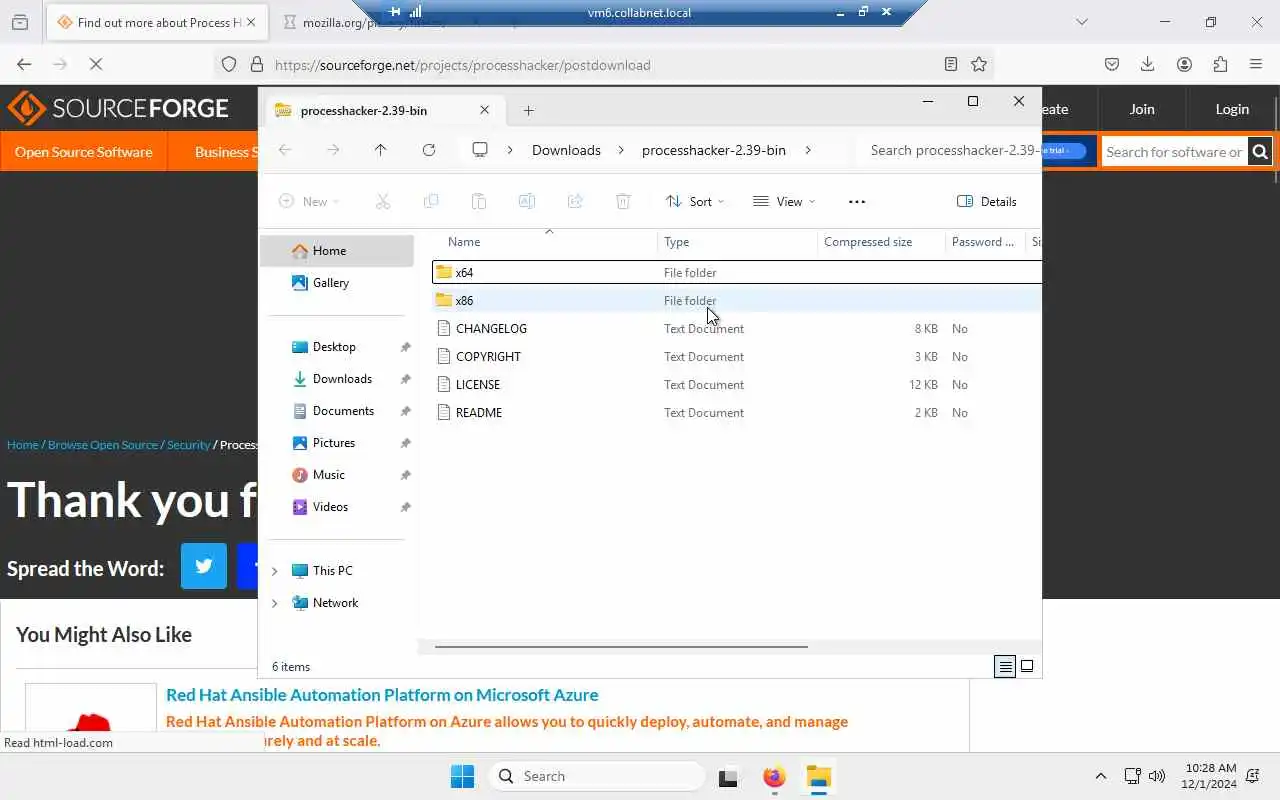
Task: Click Login on the SourceForge page
Action: [x=1232, y=109]
